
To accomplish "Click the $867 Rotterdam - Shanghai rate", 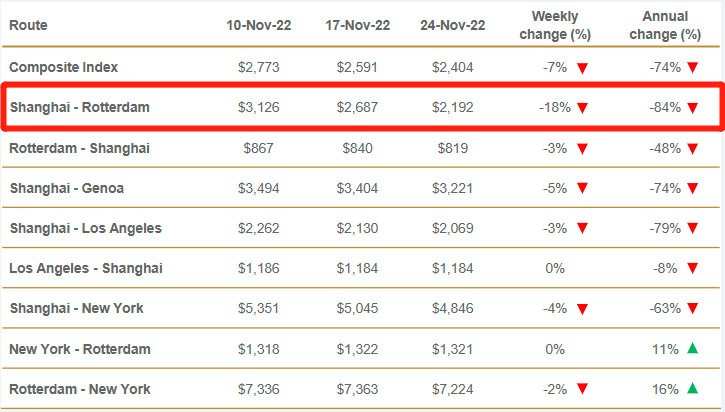I will [x=259, y=147].
